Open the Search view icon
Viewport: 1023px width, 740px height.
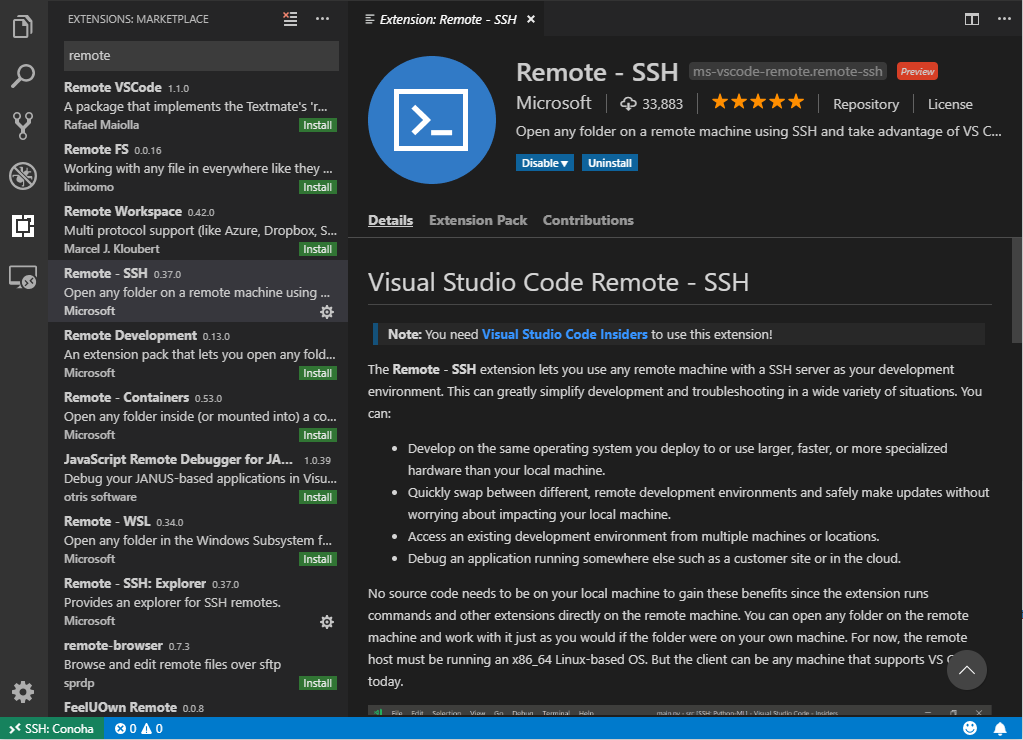[x=23, y=76]
